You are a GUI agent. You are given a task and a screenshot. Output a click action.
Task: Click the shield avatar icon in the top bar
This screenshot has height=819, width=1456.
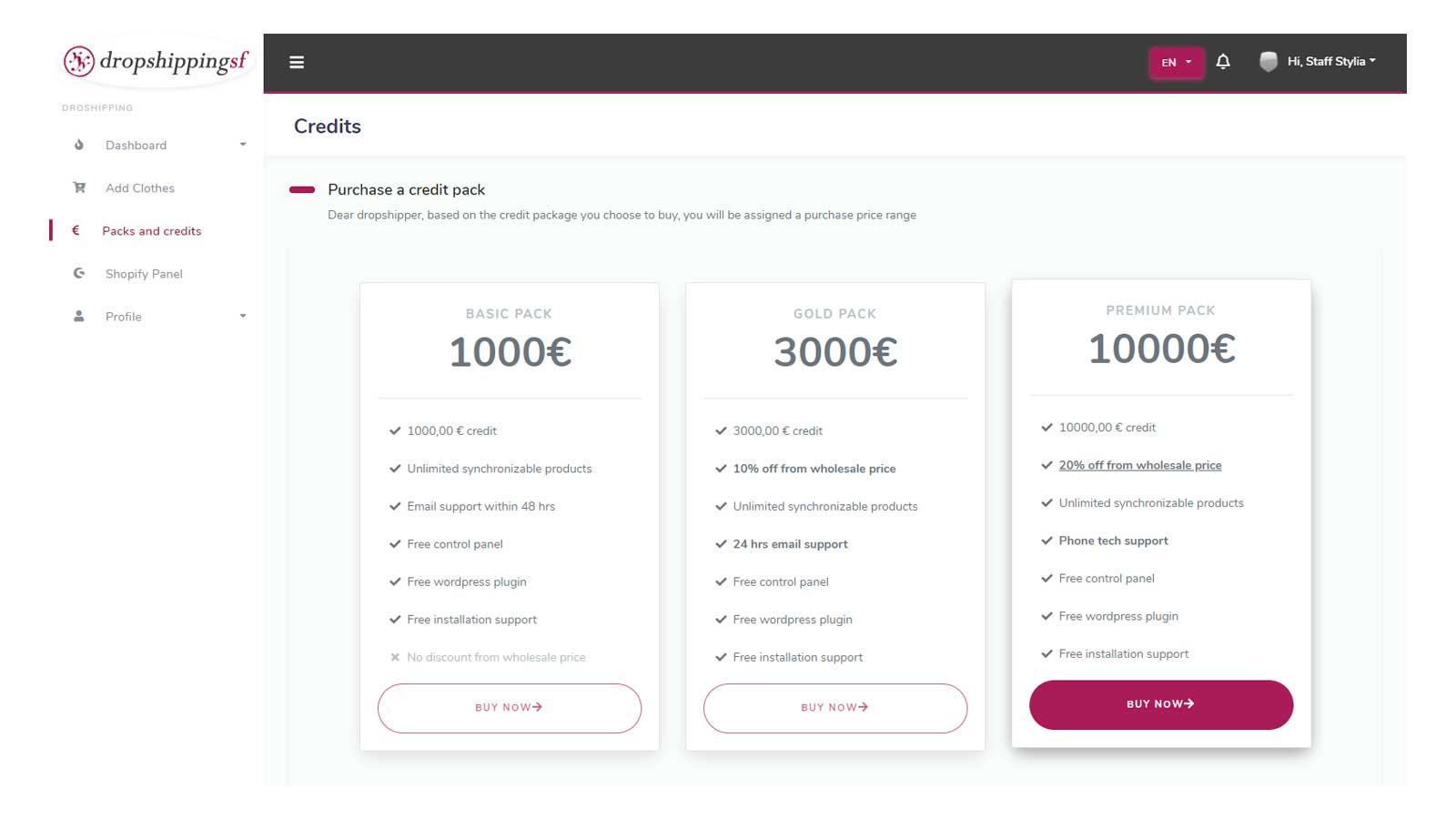pyautogui.click(x=1267, y=62)
